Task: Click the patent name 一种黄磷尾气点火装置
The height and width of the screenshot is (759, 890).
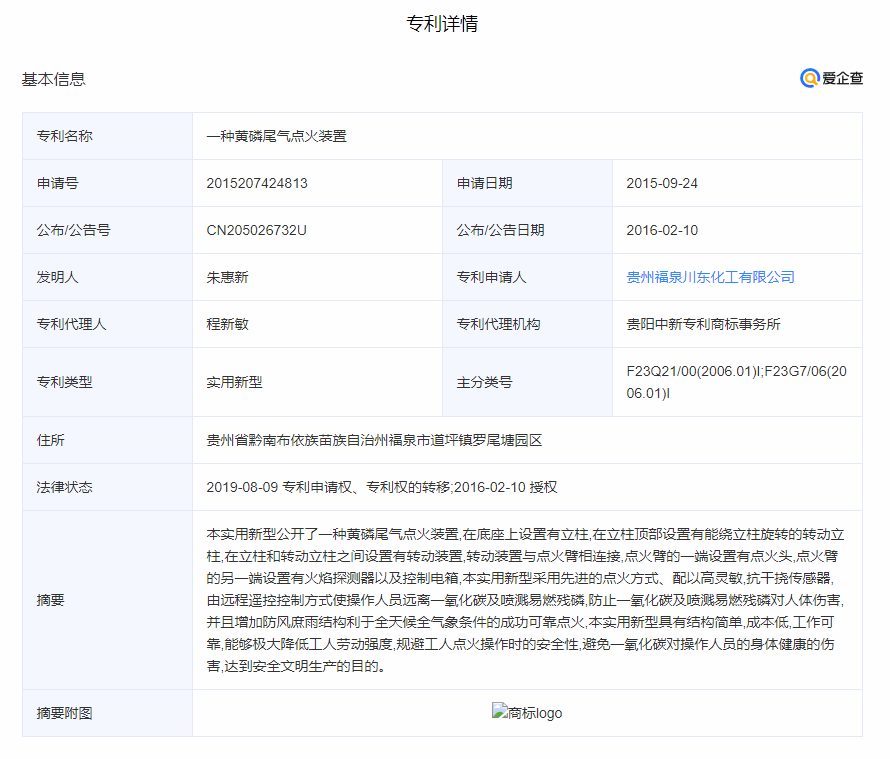Action: pos(276,136)
